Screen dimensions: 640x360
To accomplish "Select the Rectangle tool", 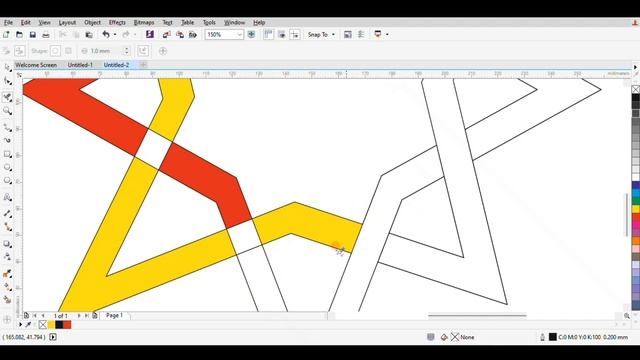I will (x=7, y=154).
